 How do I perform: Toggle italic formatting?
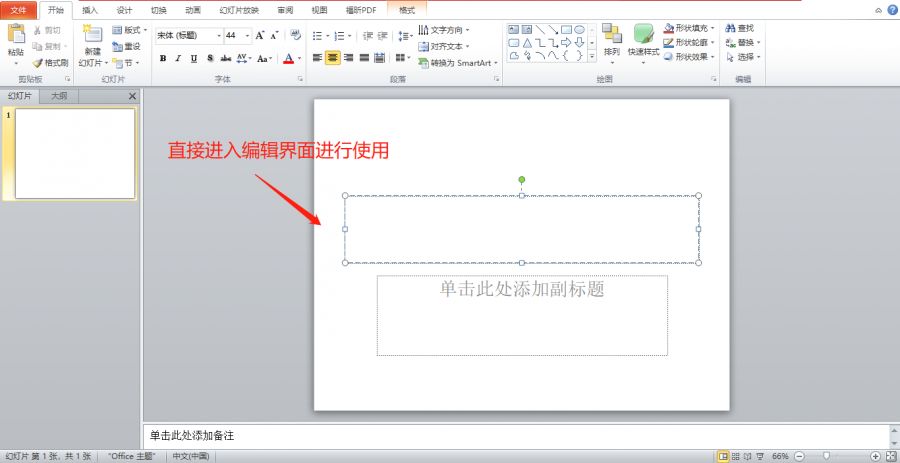[178, 58]
